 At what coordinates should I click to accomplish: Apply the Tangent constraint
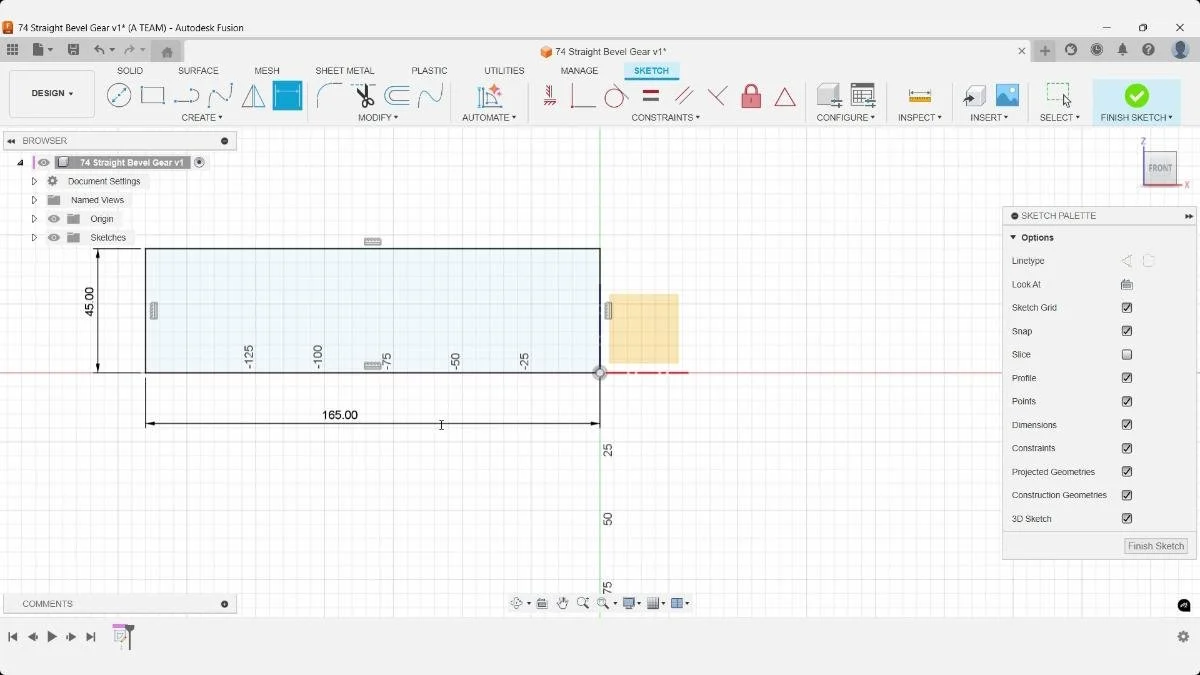pos(616,96)
